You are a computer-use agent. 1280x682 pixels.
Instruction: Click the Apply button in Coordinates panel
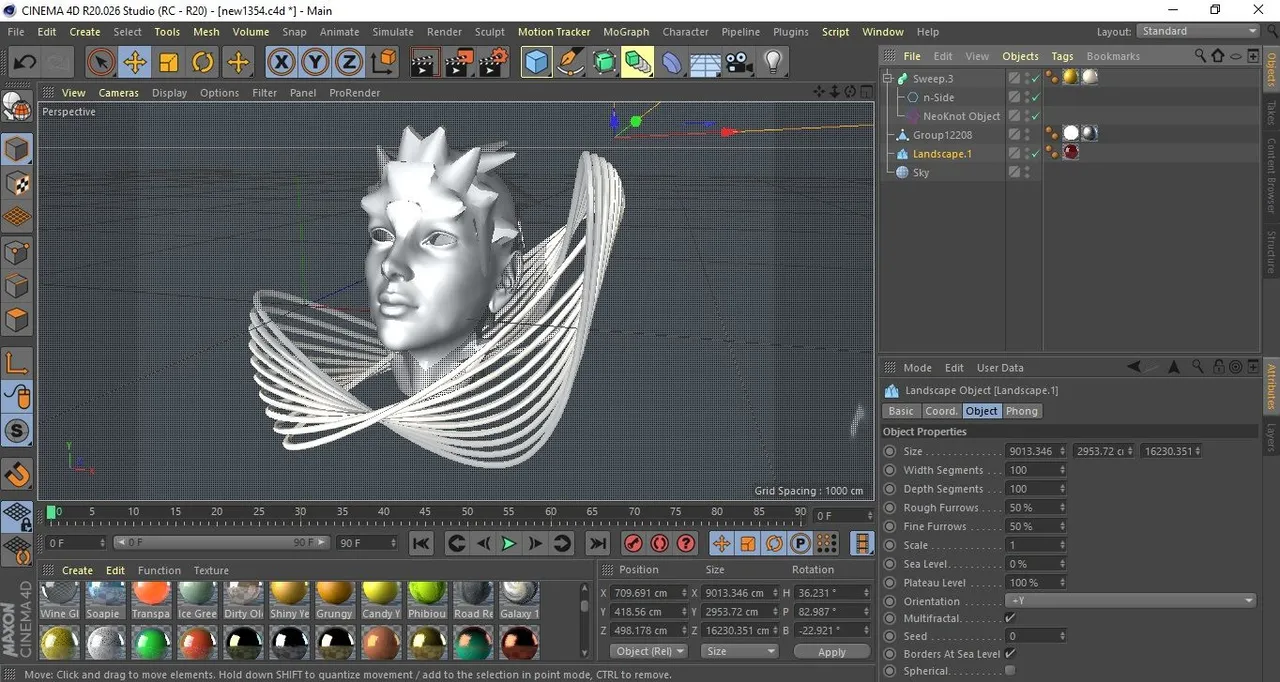coord(832,651)
